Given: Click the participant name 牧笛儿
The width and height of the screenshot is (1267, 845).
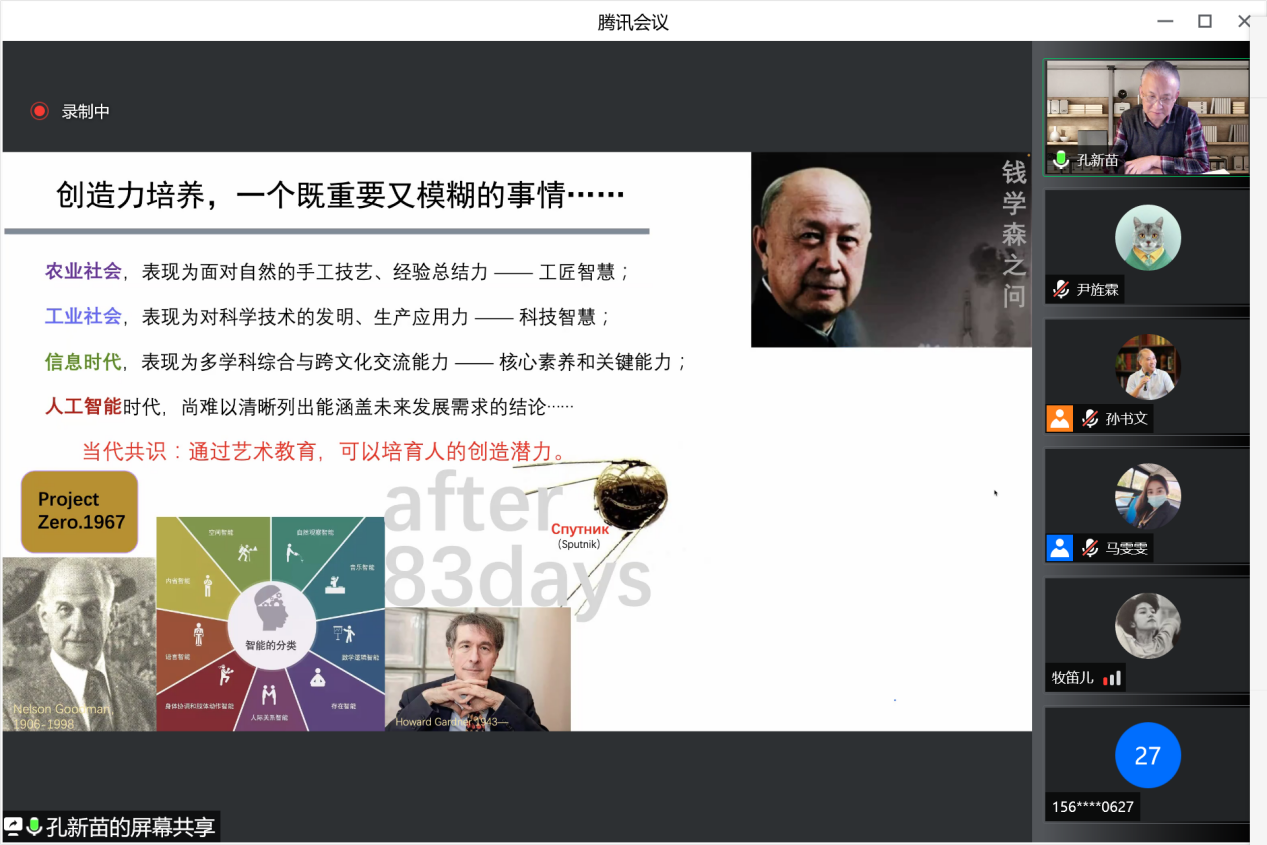Looking at the screenshot, I should click(x=1073, y=677).
